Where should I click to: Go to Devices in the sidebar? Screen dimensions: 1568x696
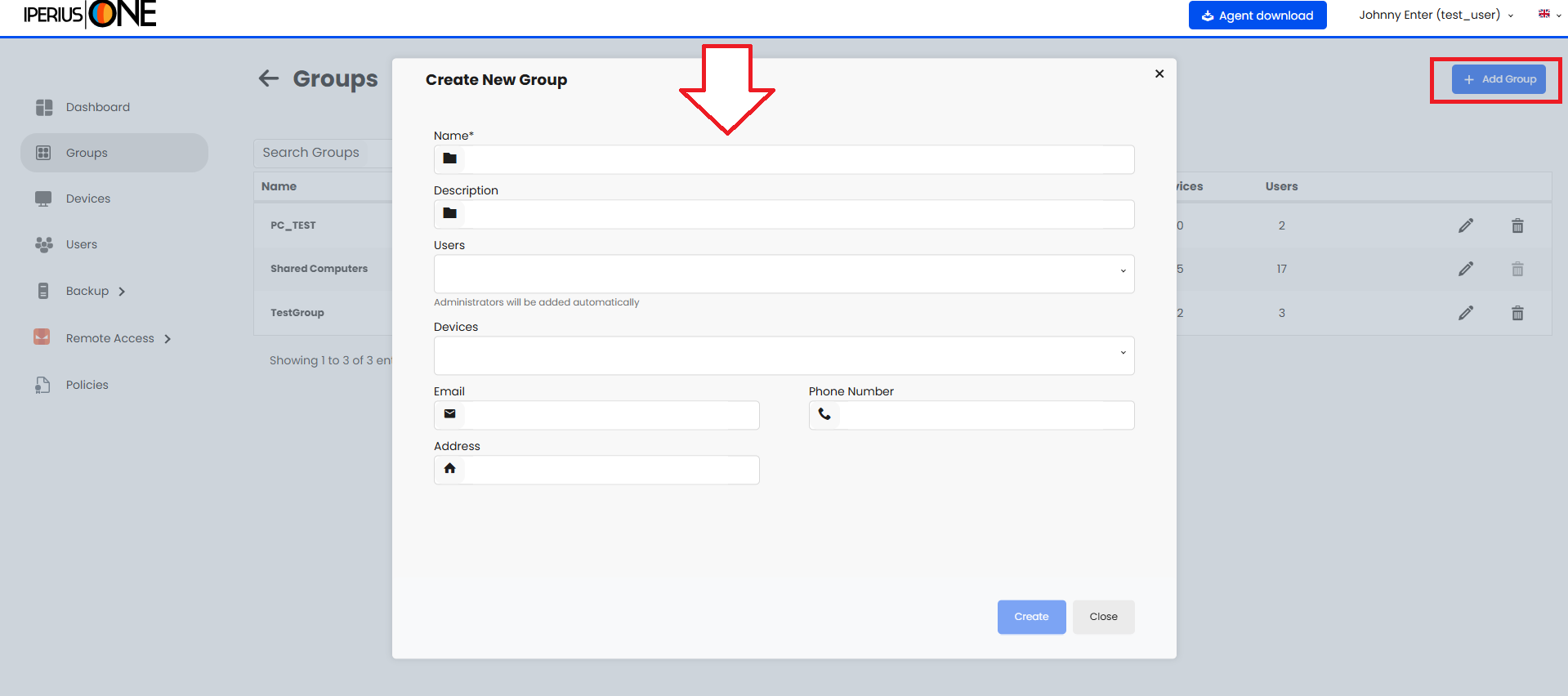click(87, 199)
